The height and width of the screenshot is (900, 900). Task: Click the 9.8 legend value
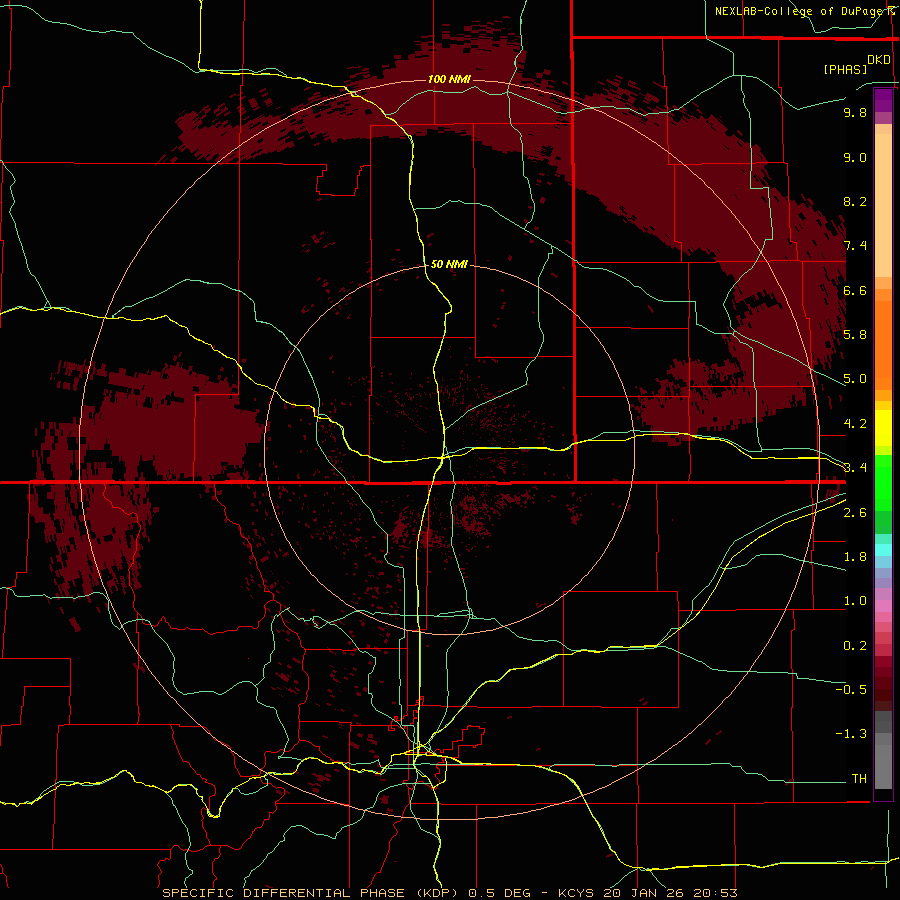[x=855, y=112]
